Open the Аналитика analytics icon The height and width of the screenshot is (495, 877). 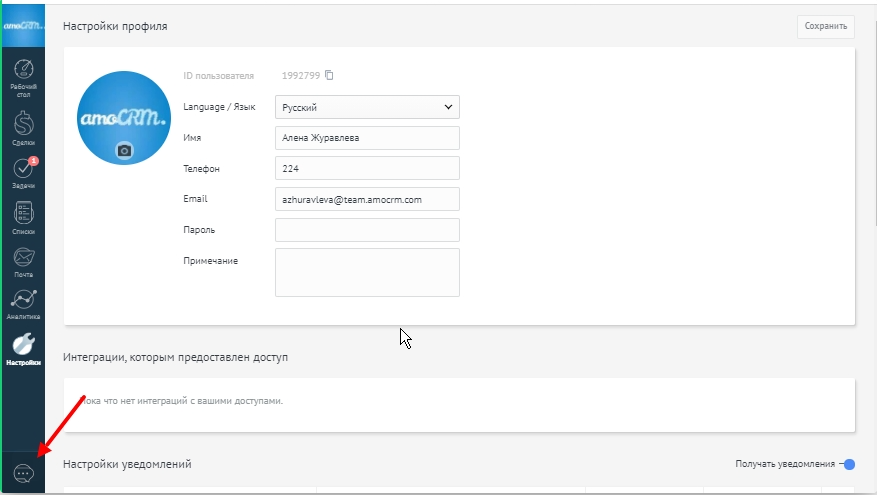tap(25, 302)
